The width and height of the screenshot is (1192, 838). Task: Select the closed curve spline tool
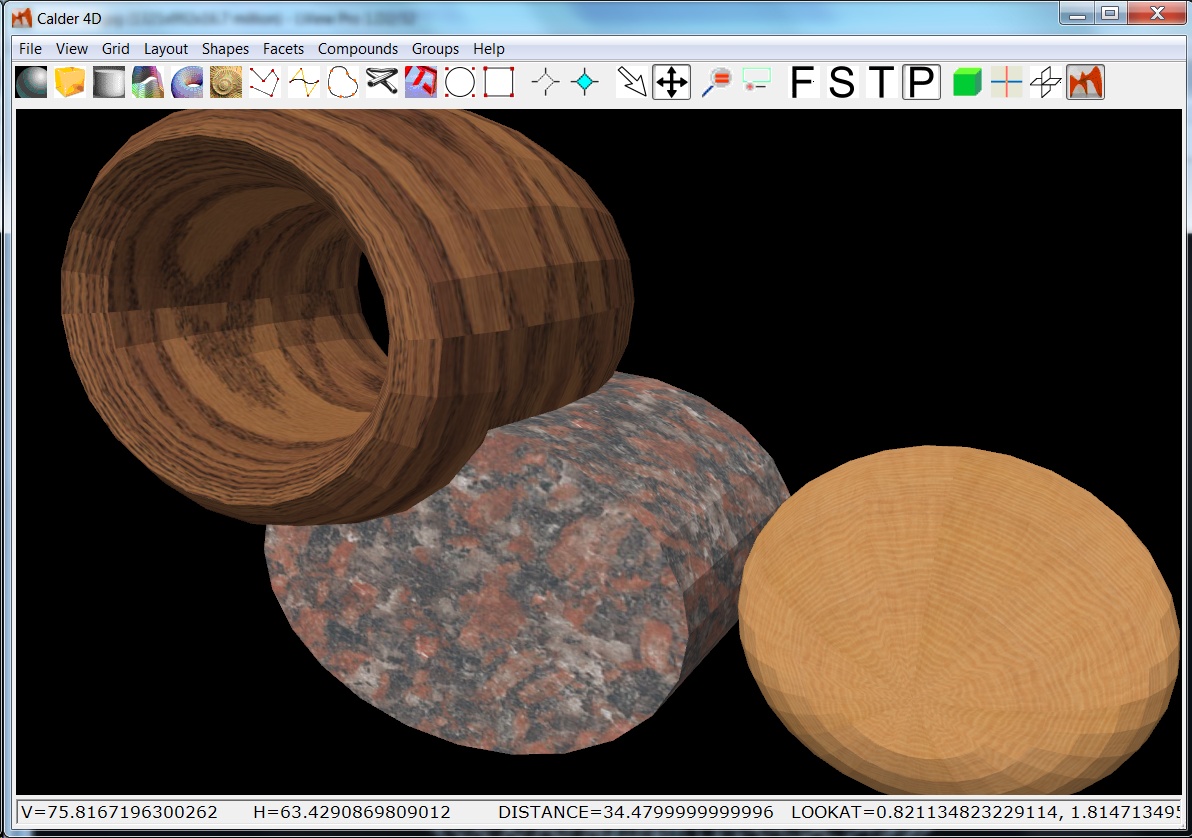click(343, 82)
